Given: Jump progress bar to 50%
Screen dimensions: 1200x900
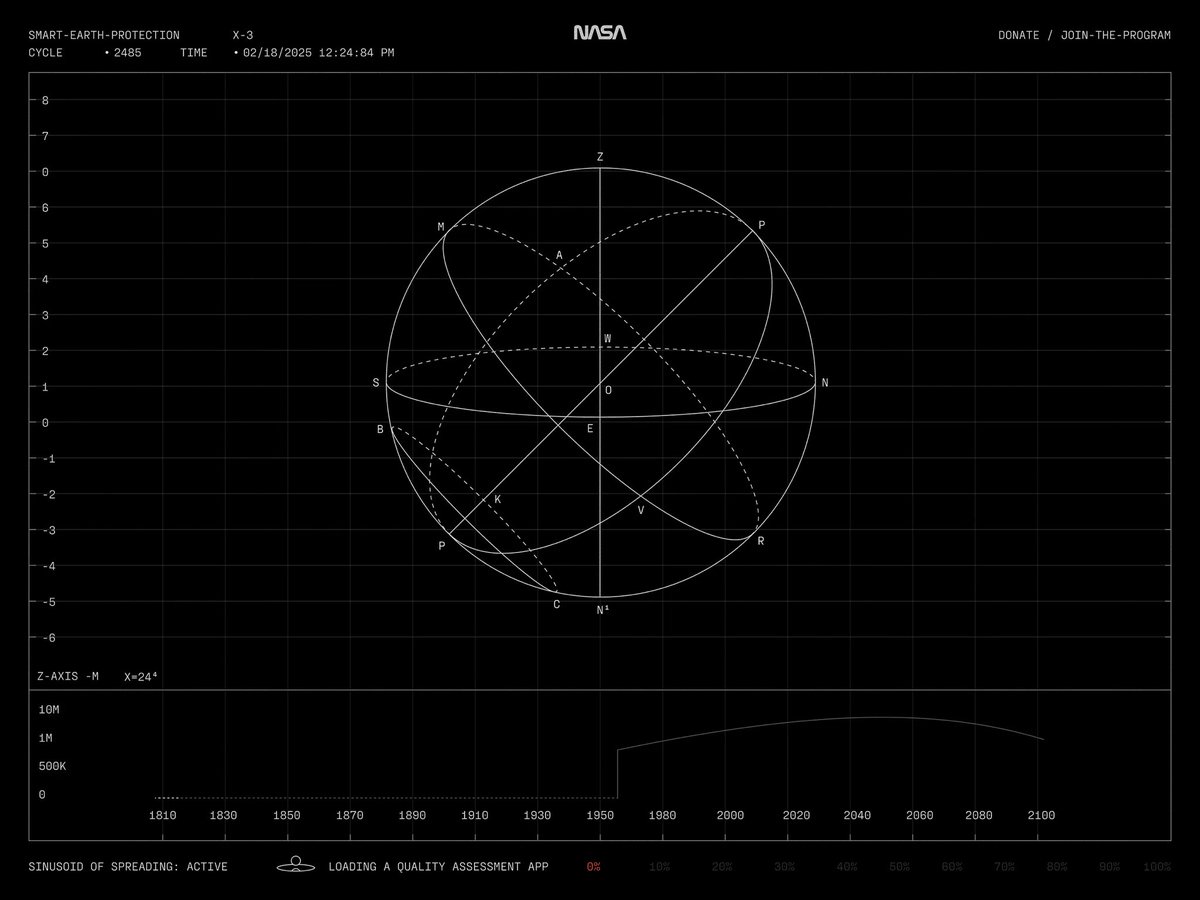Looking at the screenshot, I should 900,866.
